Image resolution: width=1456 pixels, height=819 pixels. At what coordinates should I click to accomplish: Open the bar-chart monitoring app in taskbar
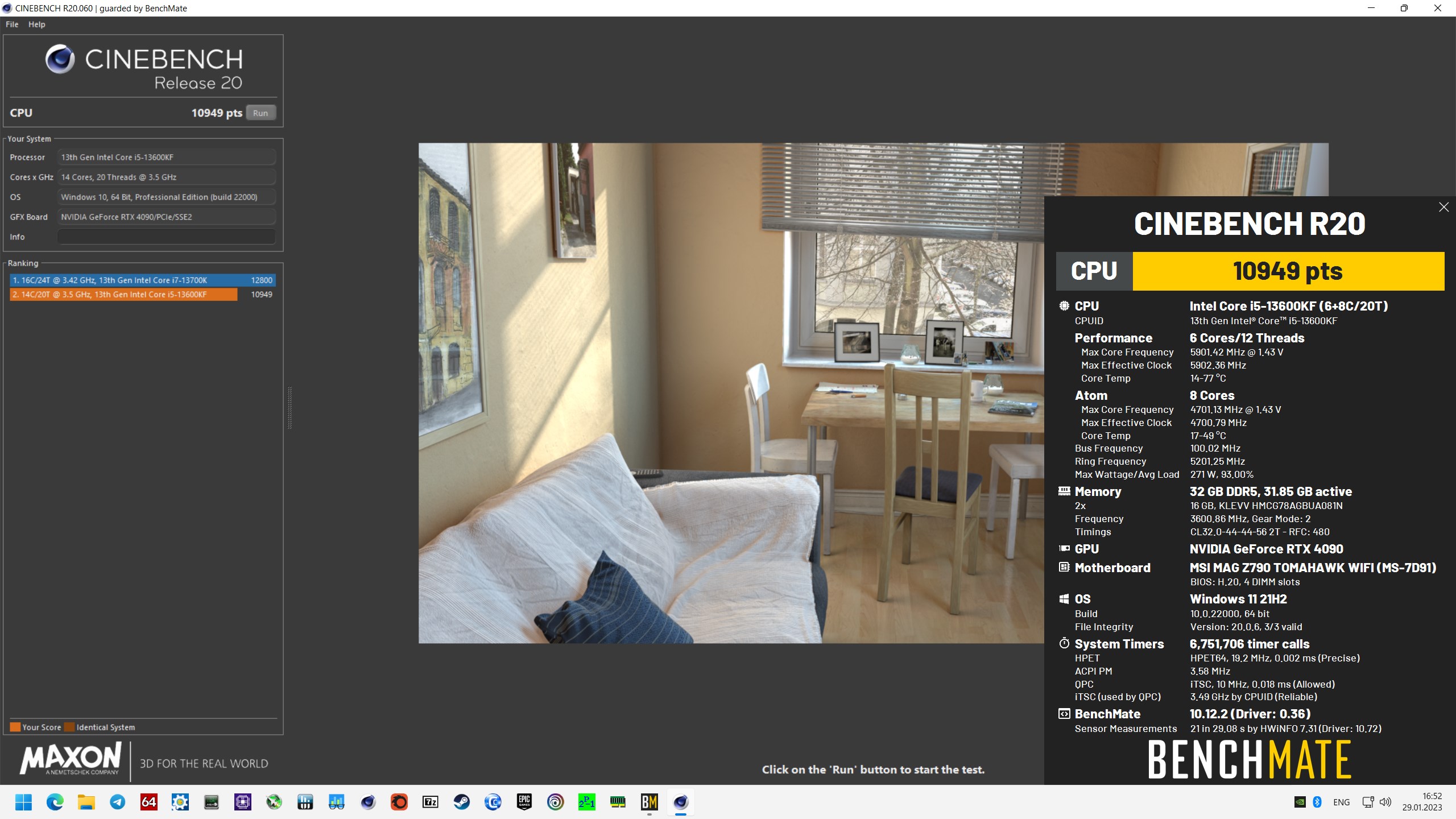pos(305,802)
